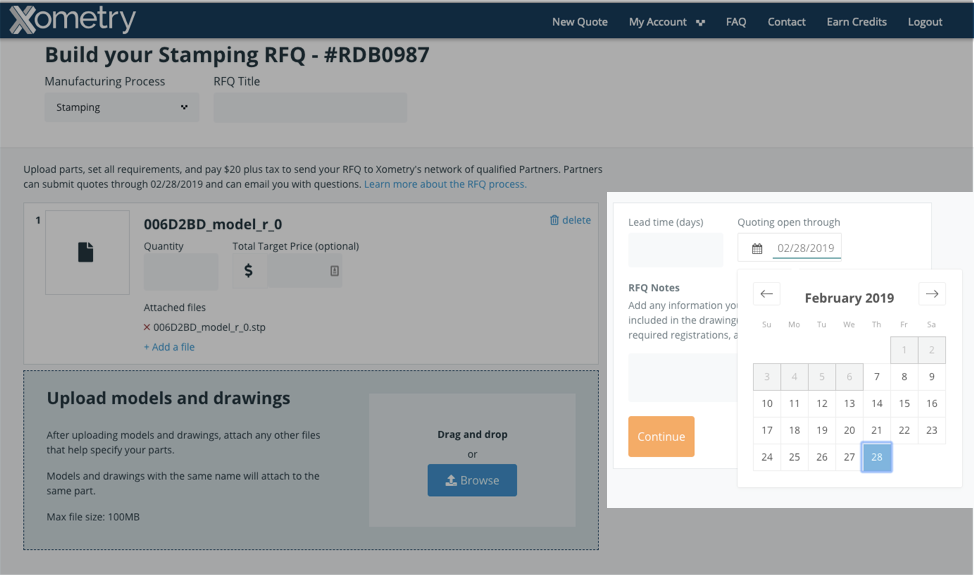Select February 15 in the calendar

pos(904,404)
